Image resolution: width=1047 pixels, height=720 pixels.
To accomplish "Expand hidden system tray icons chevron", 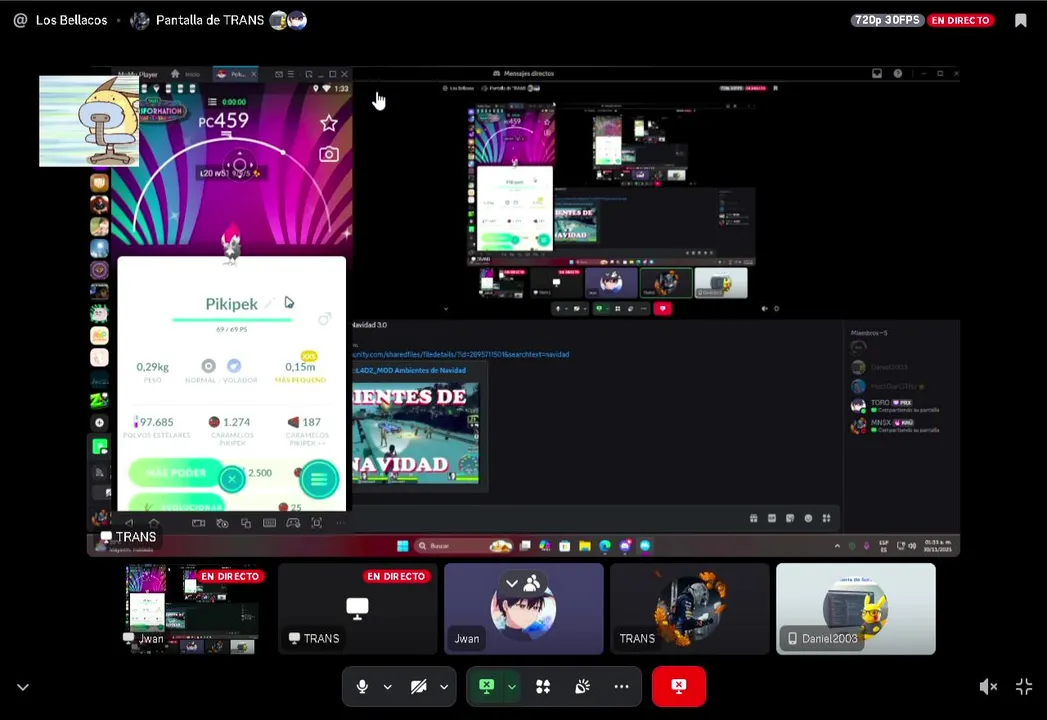I will (x=837, y=546).
